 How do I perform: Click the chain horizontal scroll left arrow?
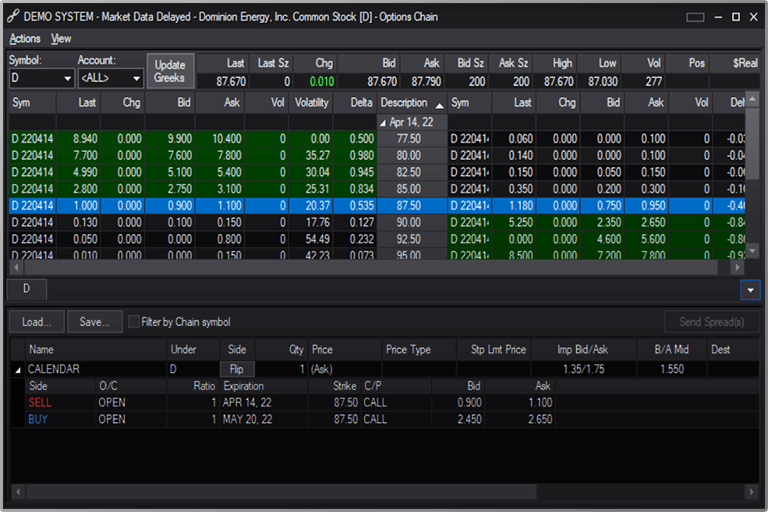(x=16, y=268)
